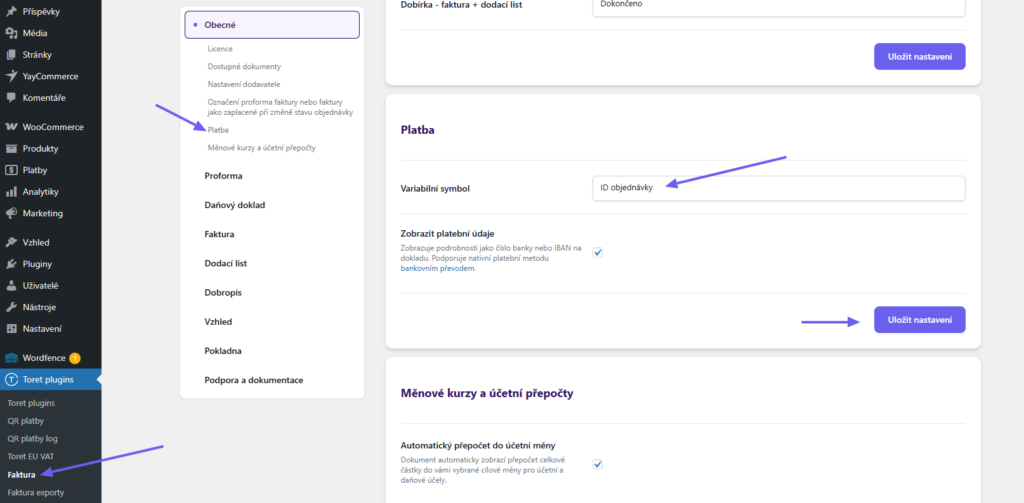Jump to Měnové kurzy a účetní přepočty
The height and width of the screenshot is (503, 1024).
(x=261, y=148)
